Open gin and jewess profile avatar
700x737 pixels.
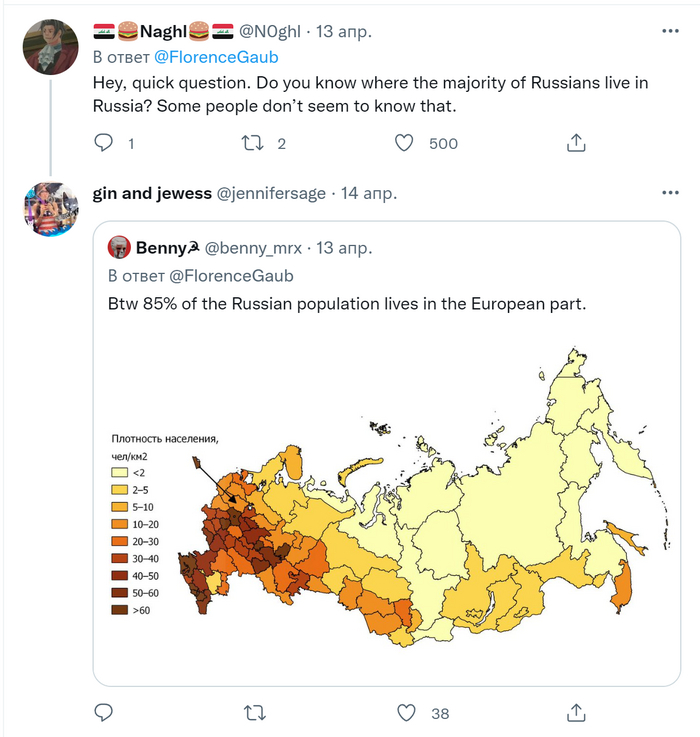coord(51,208)
